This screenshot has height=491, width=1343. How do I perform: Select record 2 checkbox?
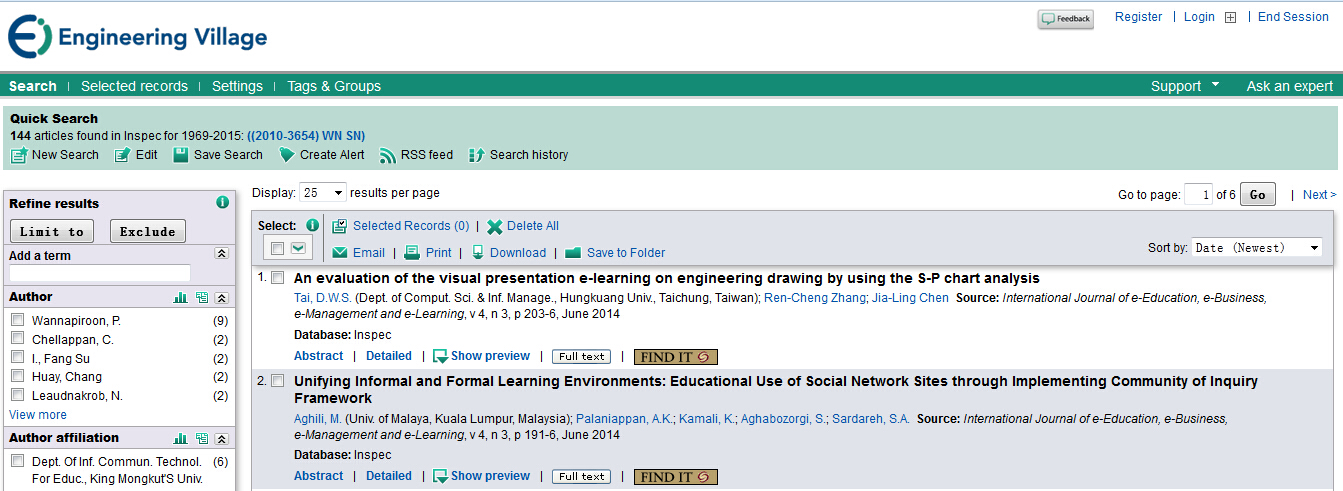(278, 381)
